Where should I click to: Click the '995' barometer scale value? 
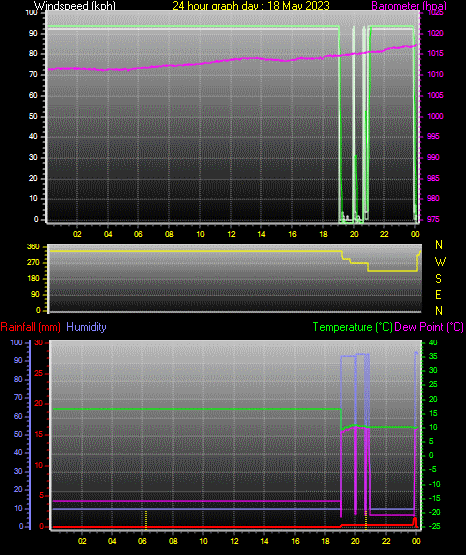click(x=433, y=137)
